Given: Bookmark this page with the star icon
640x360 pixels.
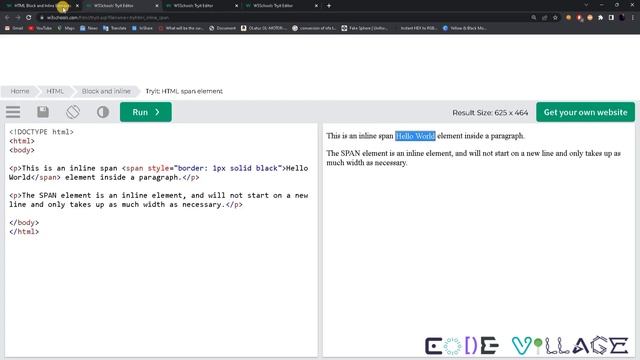Looking at the screenshot, I should (555, 18).
